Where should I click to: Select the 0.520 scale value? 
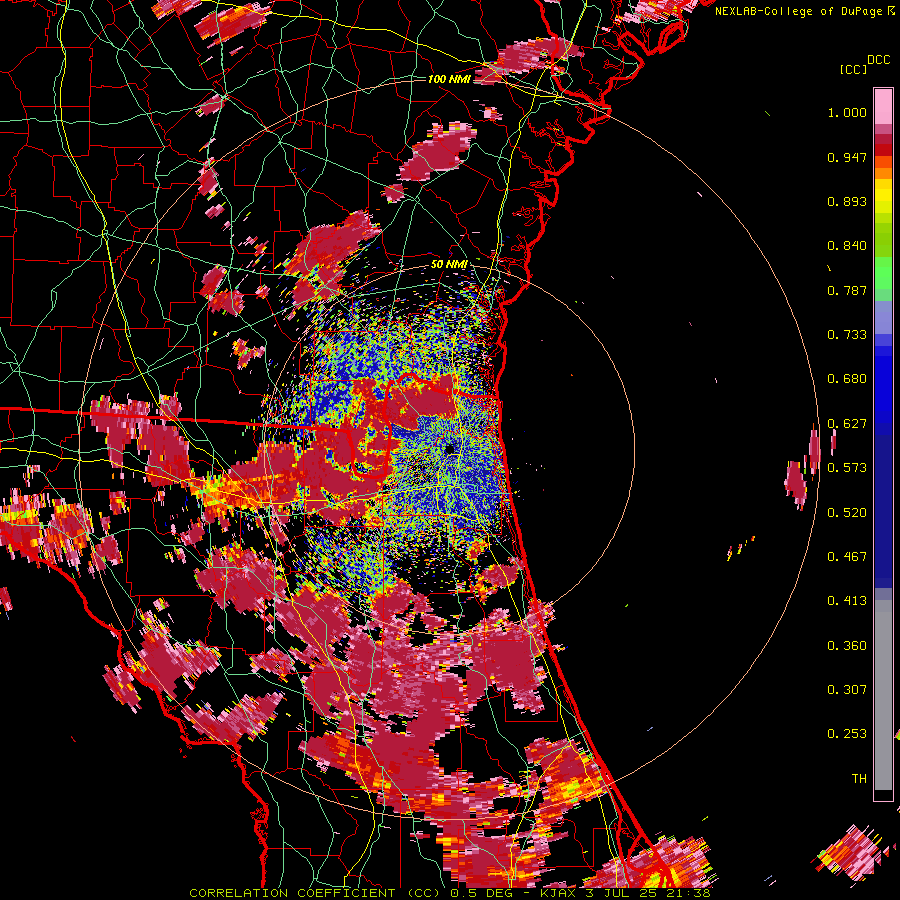(x=847, y=513)
